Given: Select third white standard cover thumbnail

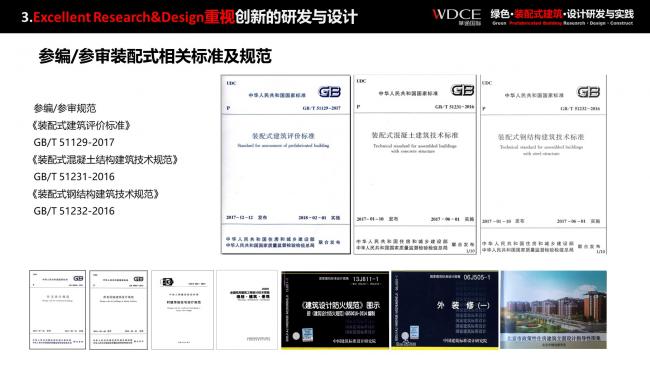Looking at the screenshot, I should coord(182,310).
